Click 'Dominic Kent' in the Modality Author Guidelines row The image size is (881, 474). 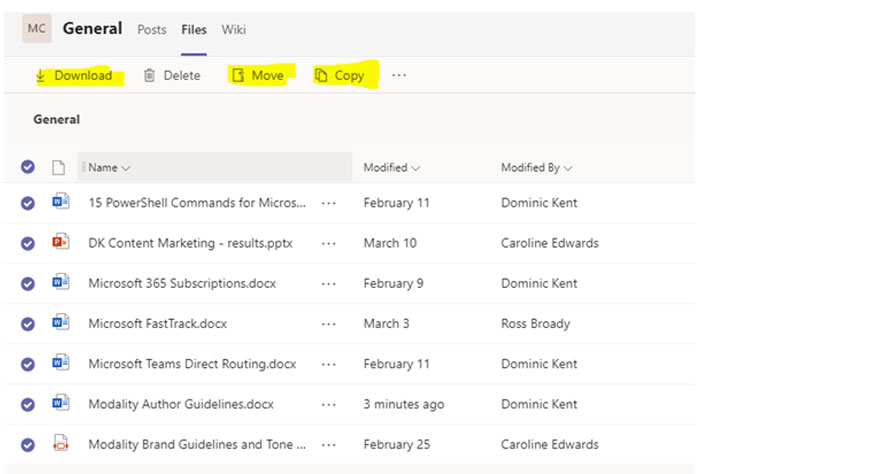[539, 404]
